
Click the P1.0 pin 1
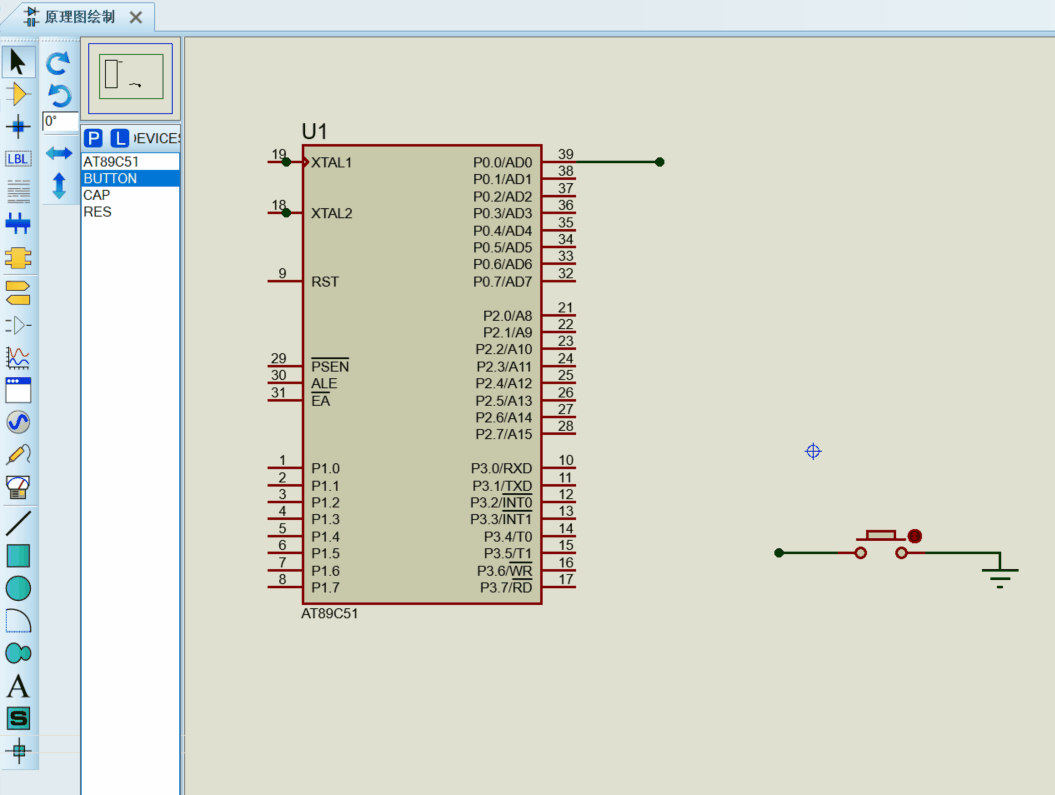(285, 467)
